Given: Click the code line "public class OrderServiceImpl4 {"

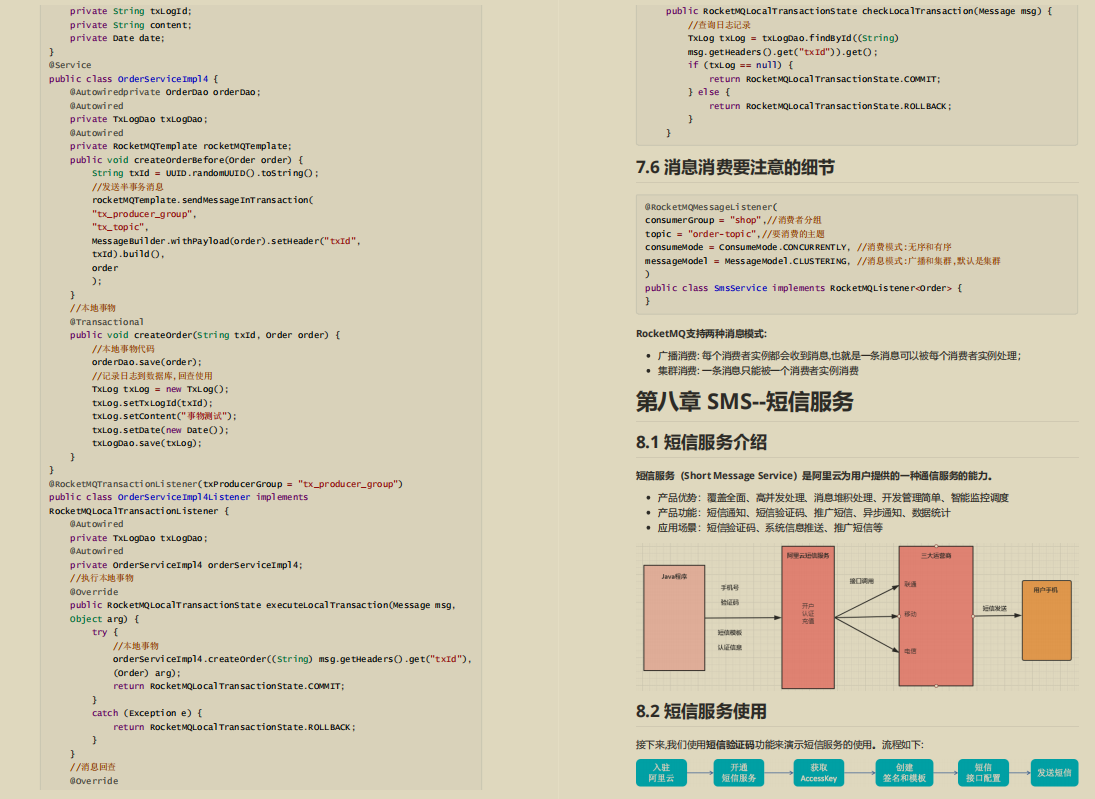Looking at the screenshot, I should 133,79.
